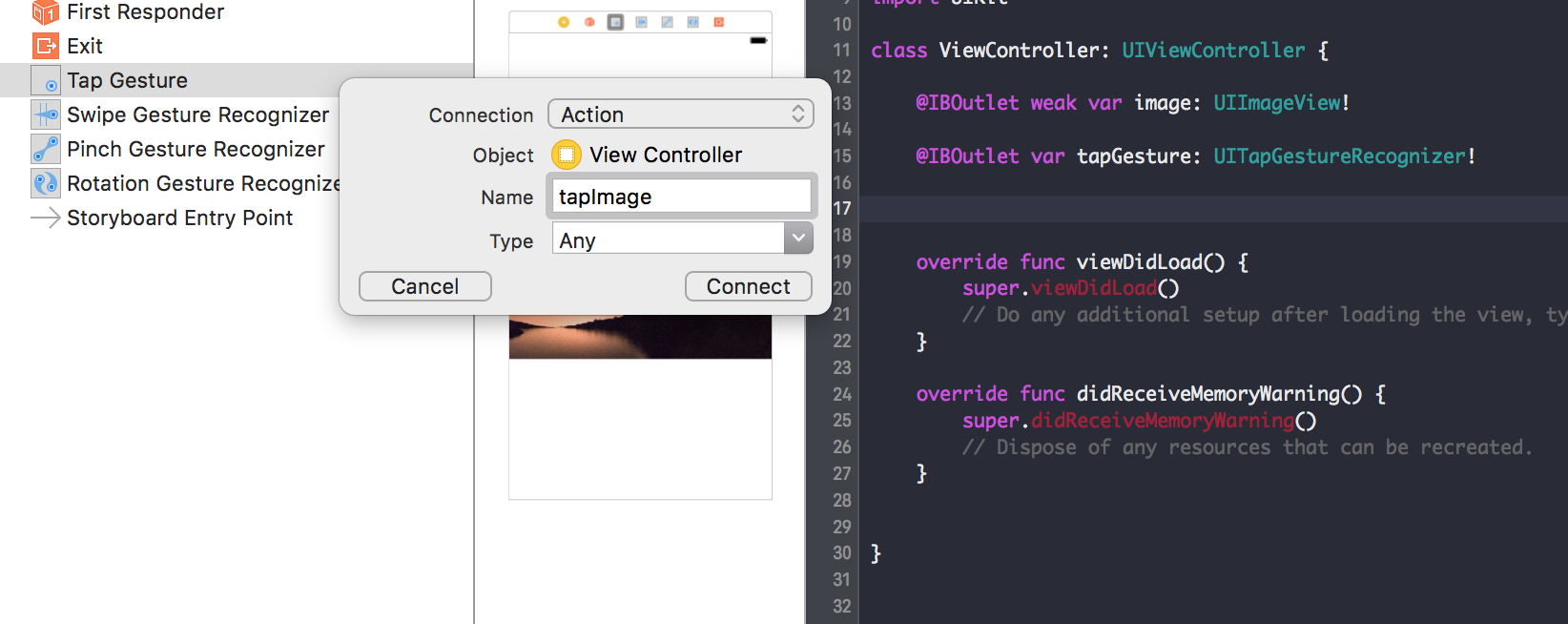Click the First Responder cube in scene dock
This screenshot has height=624, width=1568.
[x=589, y=22]
